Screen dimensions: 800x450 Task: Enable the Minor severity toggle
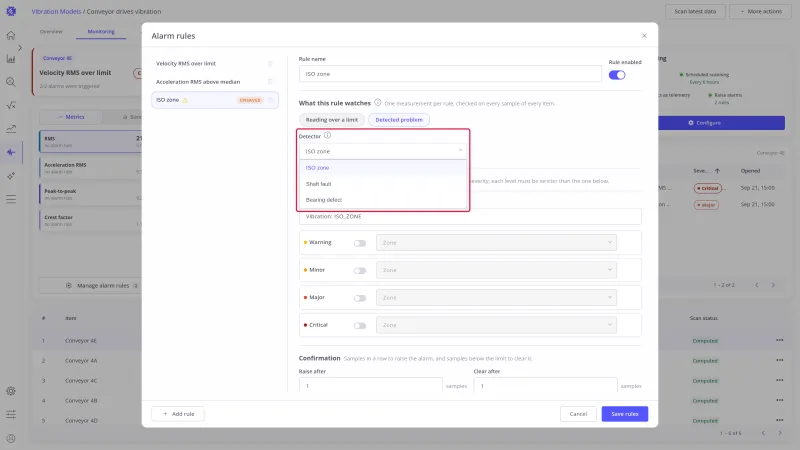click(x=360, y=270)
